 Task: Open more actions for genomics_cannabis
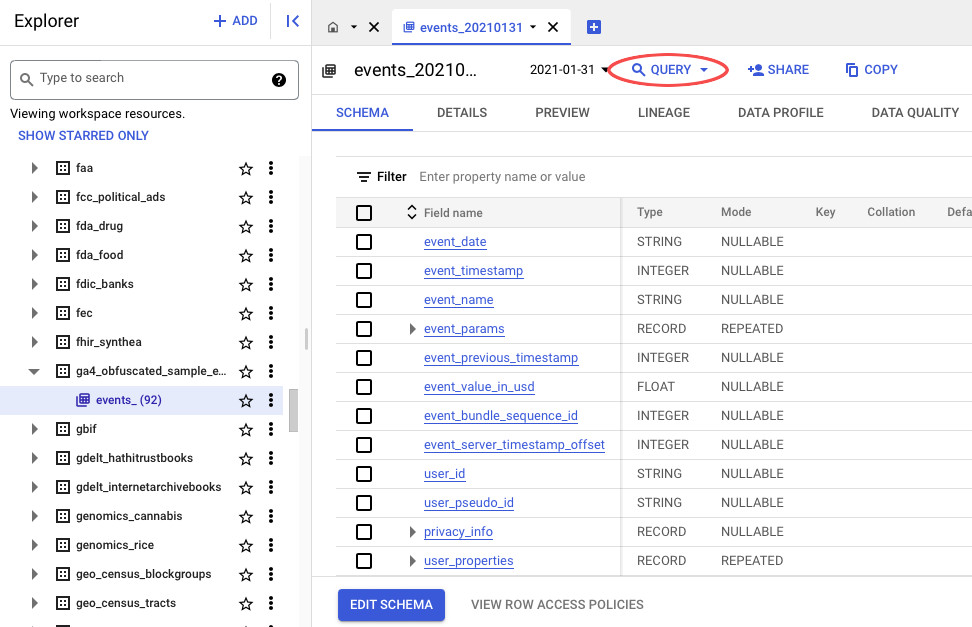point(271,516)
